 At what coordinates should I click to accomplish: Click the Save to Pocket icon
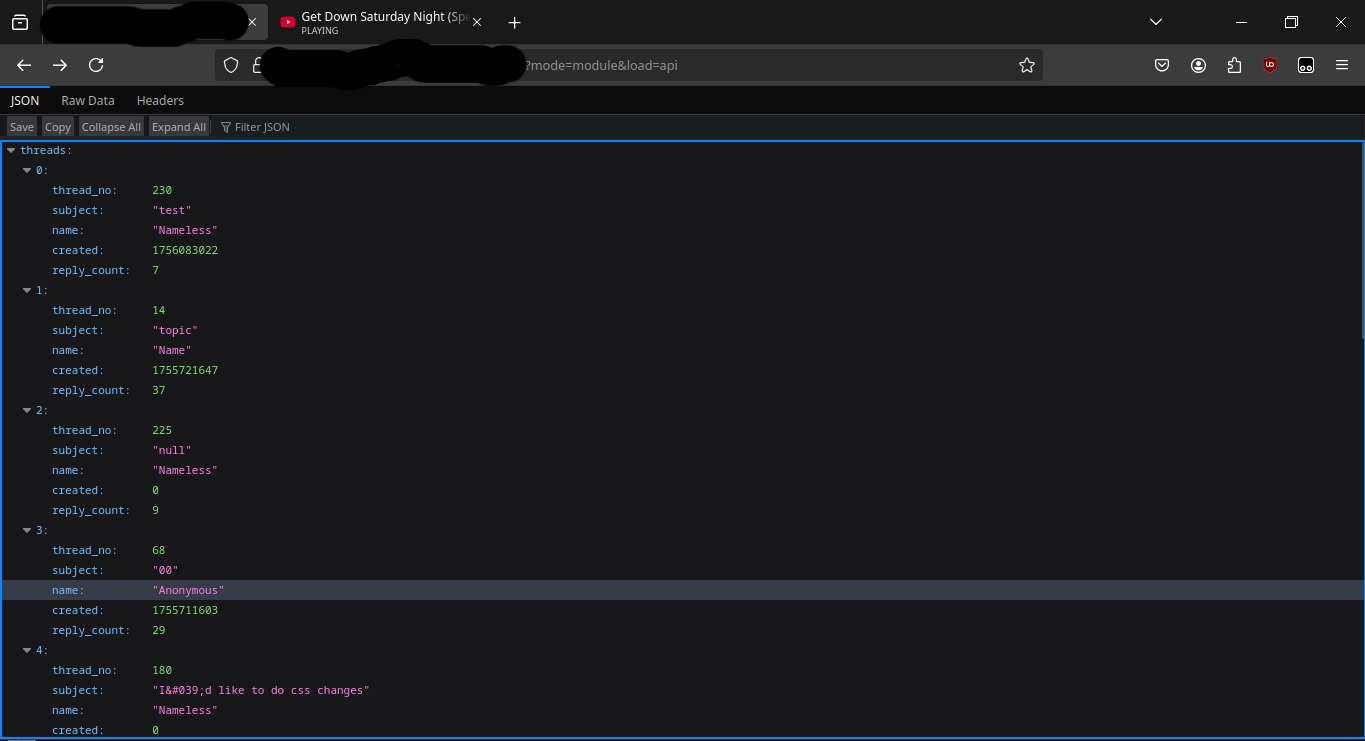point(1162,65)
